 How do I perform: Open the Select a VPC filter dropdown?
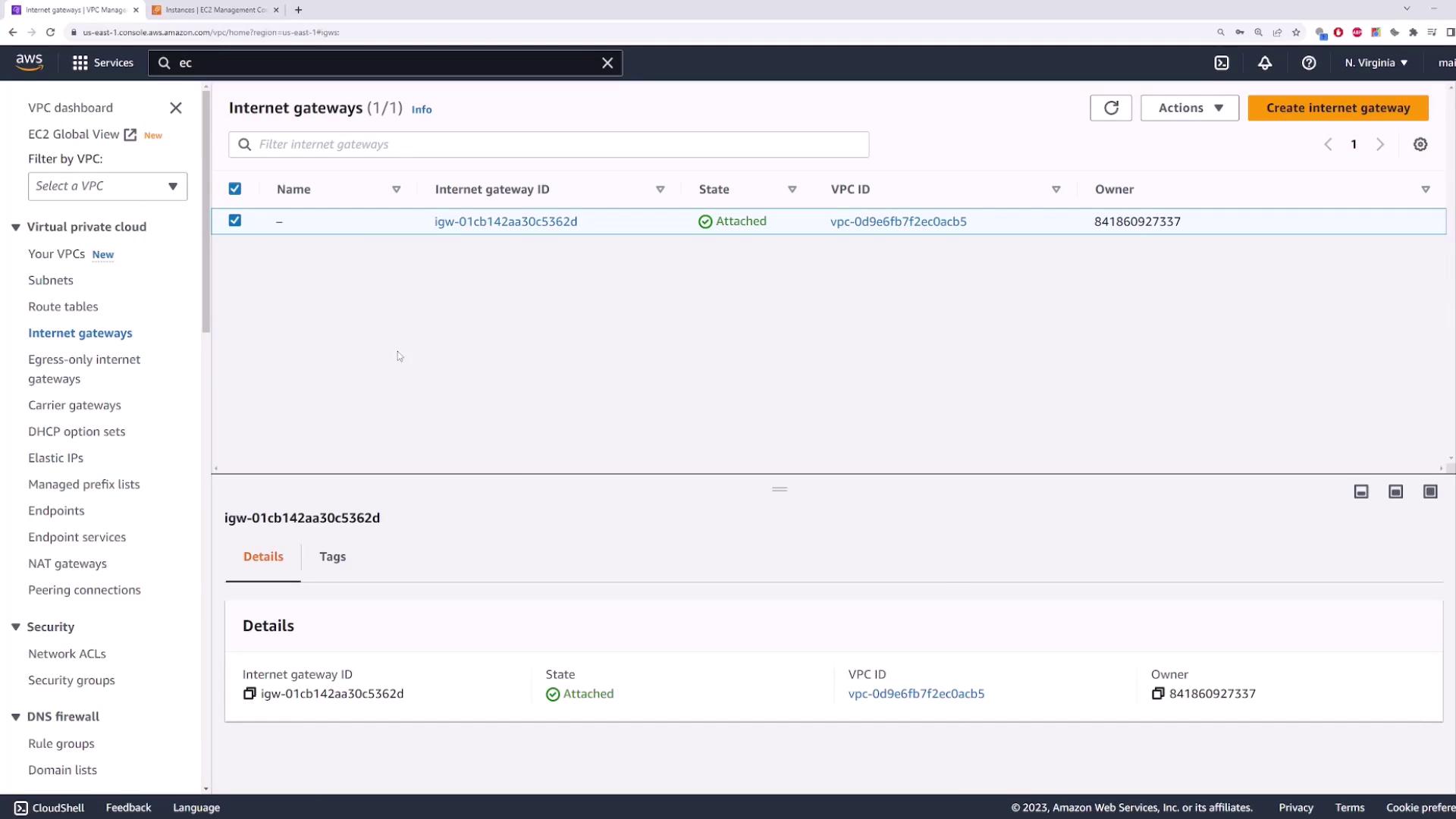[x=108, y=187]
